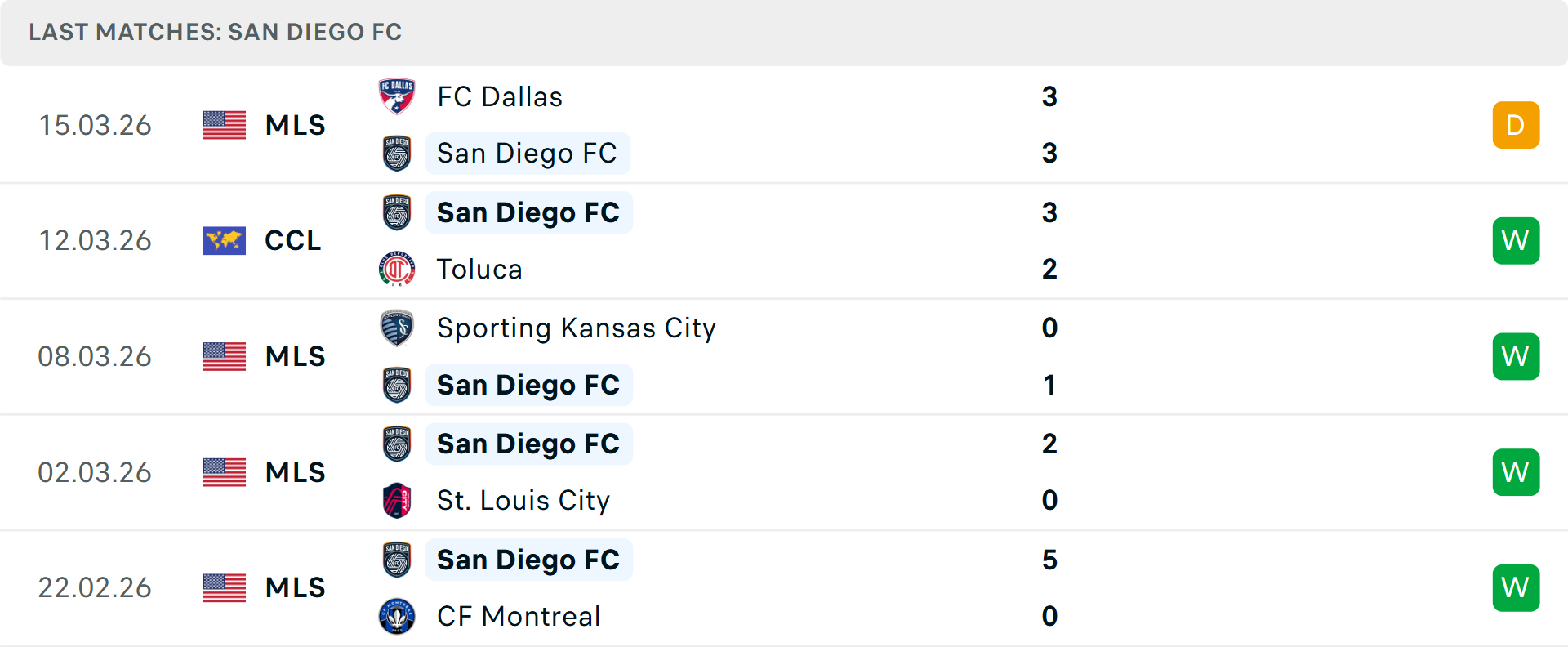
Task: Click the CCL world map flag icon
Action: point(225,241)
